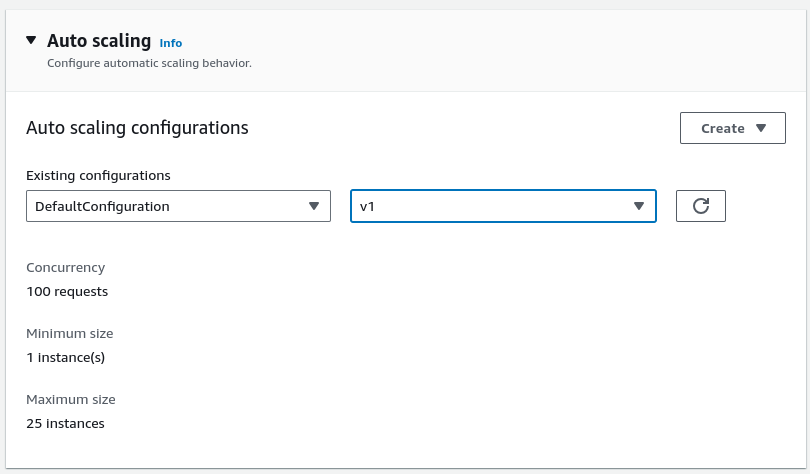Click the Auto scaling configurations heading

point(137,128)
